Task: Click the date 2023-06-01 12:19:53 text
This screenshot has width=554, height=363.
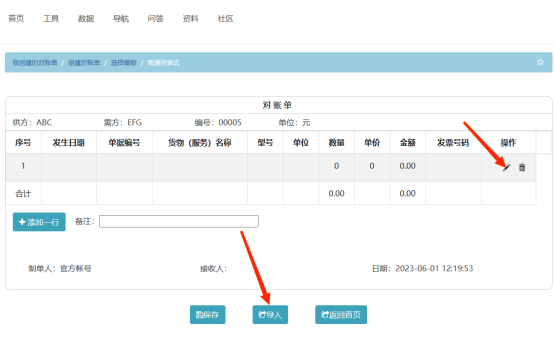Action: coord(434,269)
